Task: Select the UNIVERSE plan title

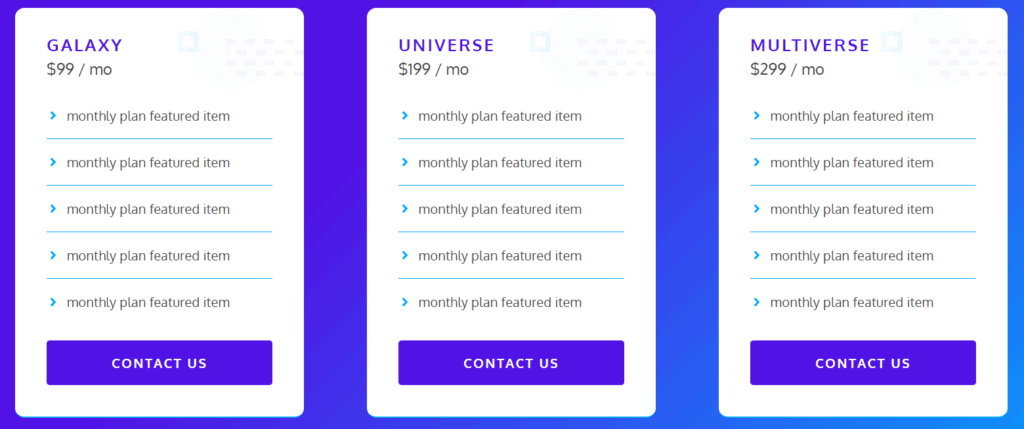Action: (447, 45)
